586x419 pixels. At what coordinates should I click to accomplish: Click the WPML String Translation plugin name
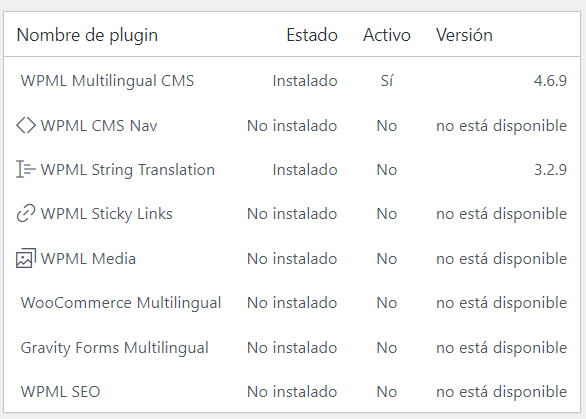[x=128, y=170]
